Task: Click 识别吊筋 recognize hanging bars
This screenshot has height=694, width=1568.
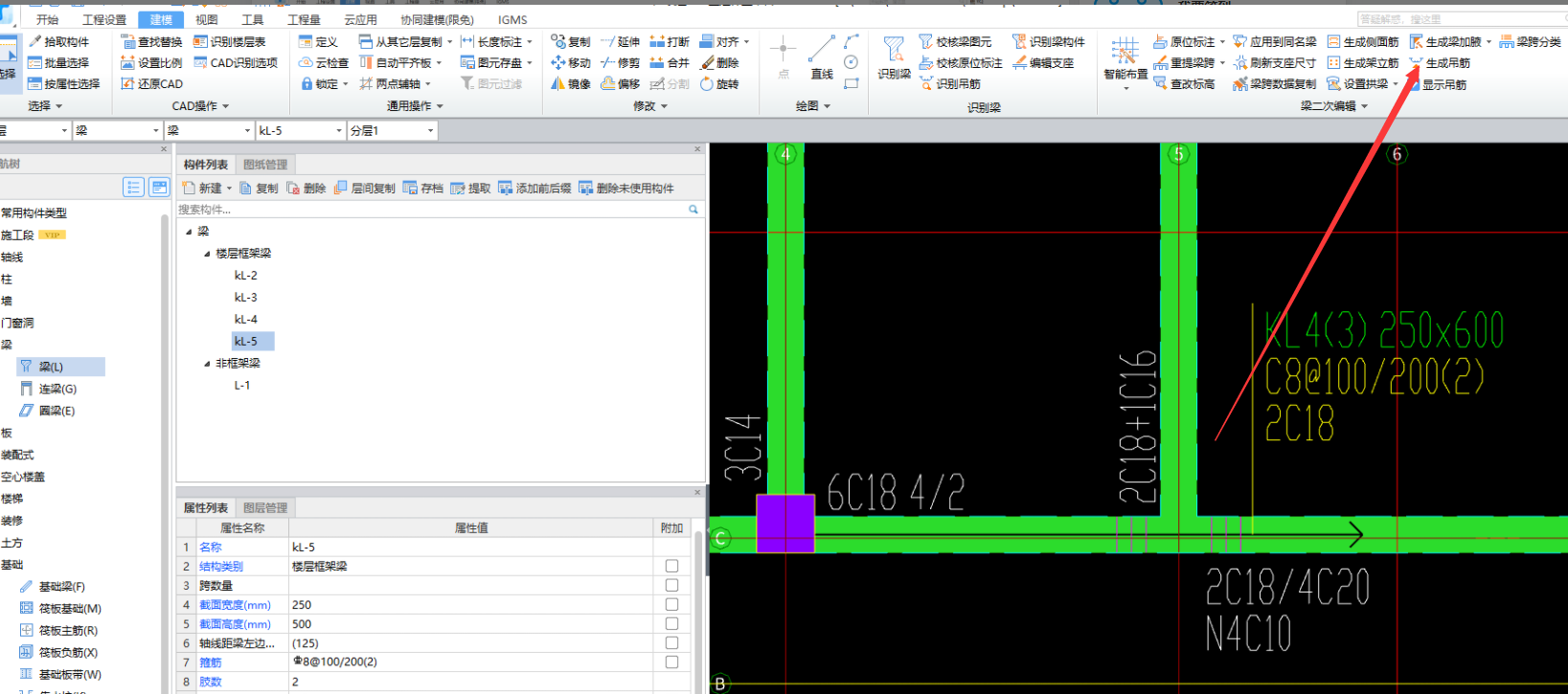Action: (x=949, y=83)
